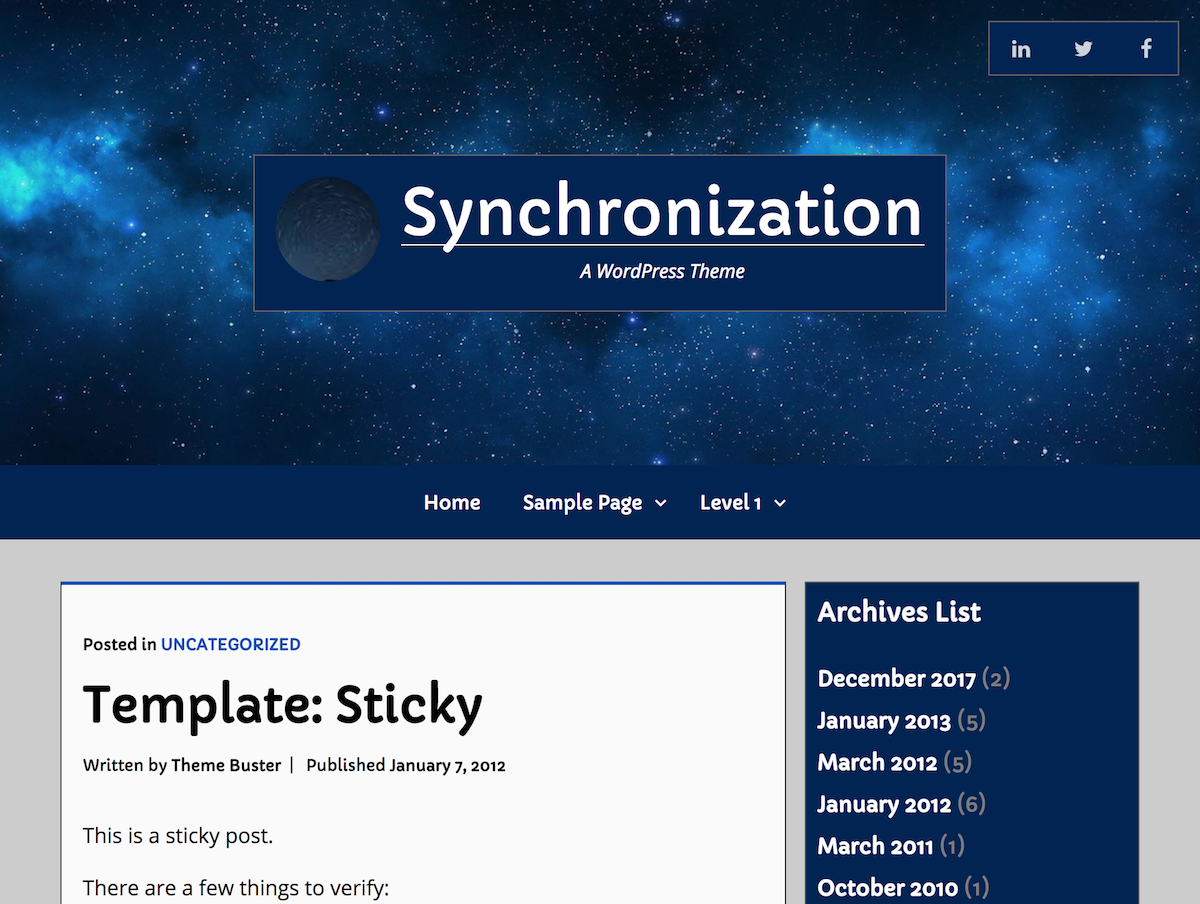Viewport: 1200px width, 904px height.
Task: Collapse the Level 1 navigation chevron
Action: point(780,504)
